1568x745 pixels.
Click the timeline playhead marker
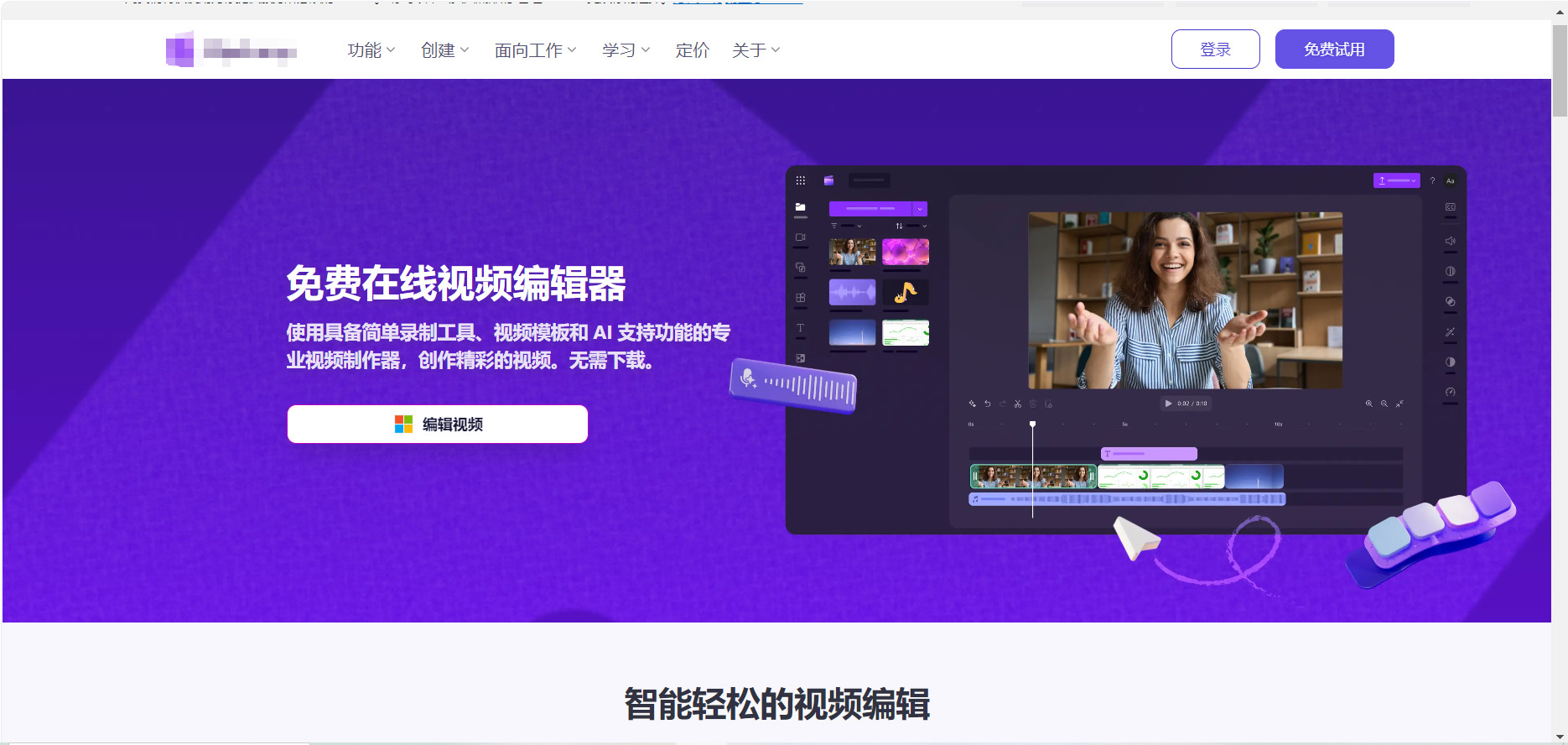pos(1032,425)
